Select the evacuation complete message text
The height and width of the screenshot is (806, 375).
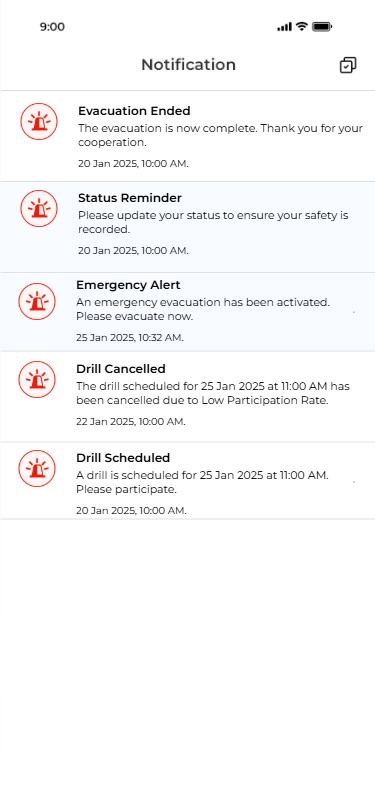pos(220,135)
